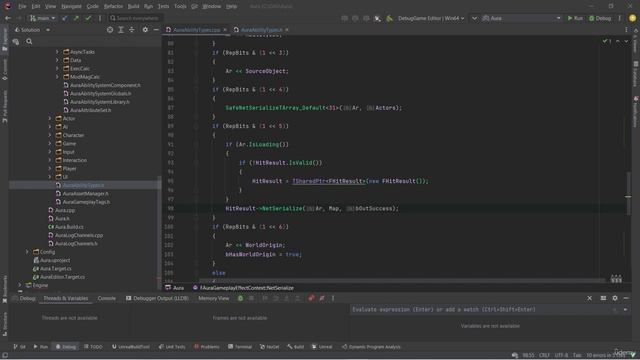
Task: Hide the Solution panel with minus icon
Action: [156, 30]
